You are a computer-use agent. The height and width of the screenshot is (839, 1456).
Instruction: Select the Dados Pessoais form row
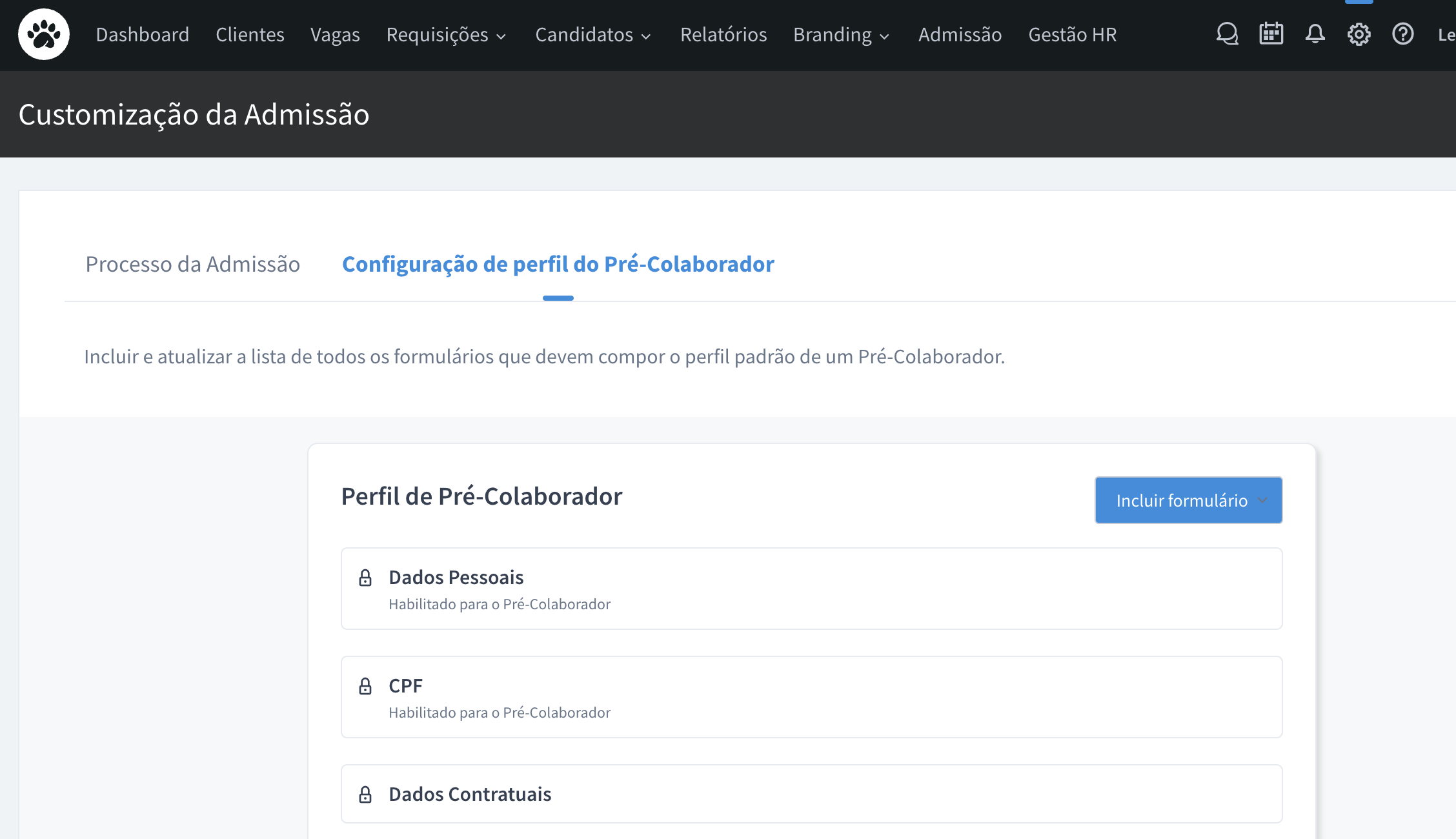pyautogui.click(x=811, y=589)
